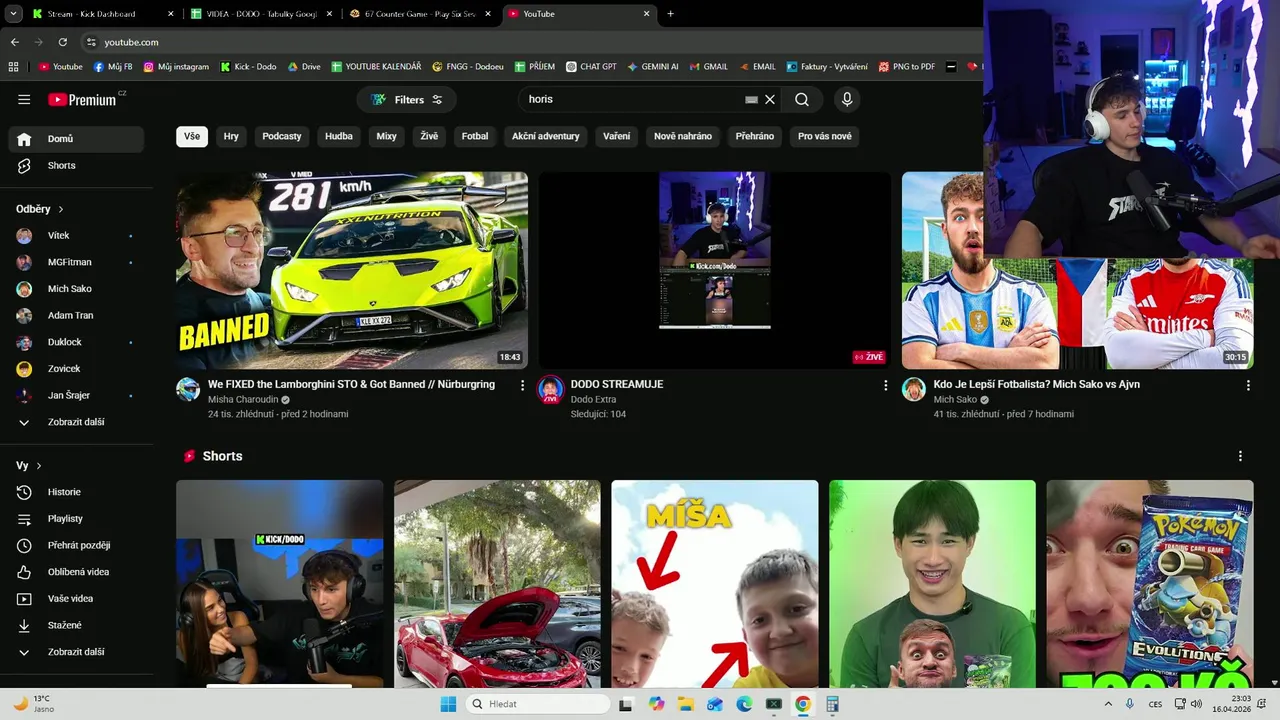
Task: Open Shorts from the sidebar
Action: coord(76,165)
